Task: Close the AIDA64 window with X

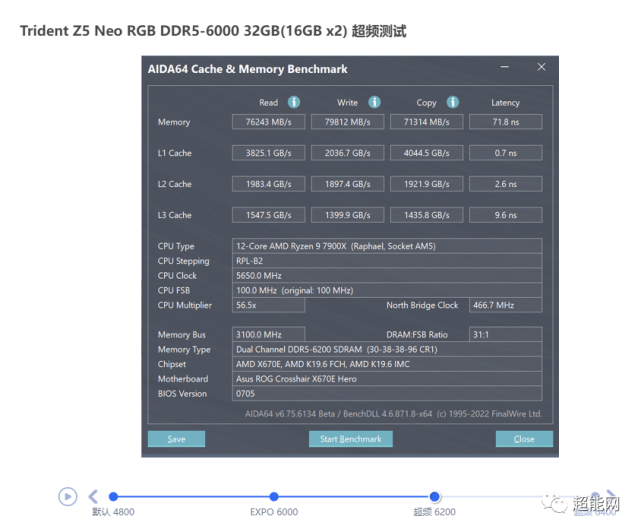Action: [541, 67]
